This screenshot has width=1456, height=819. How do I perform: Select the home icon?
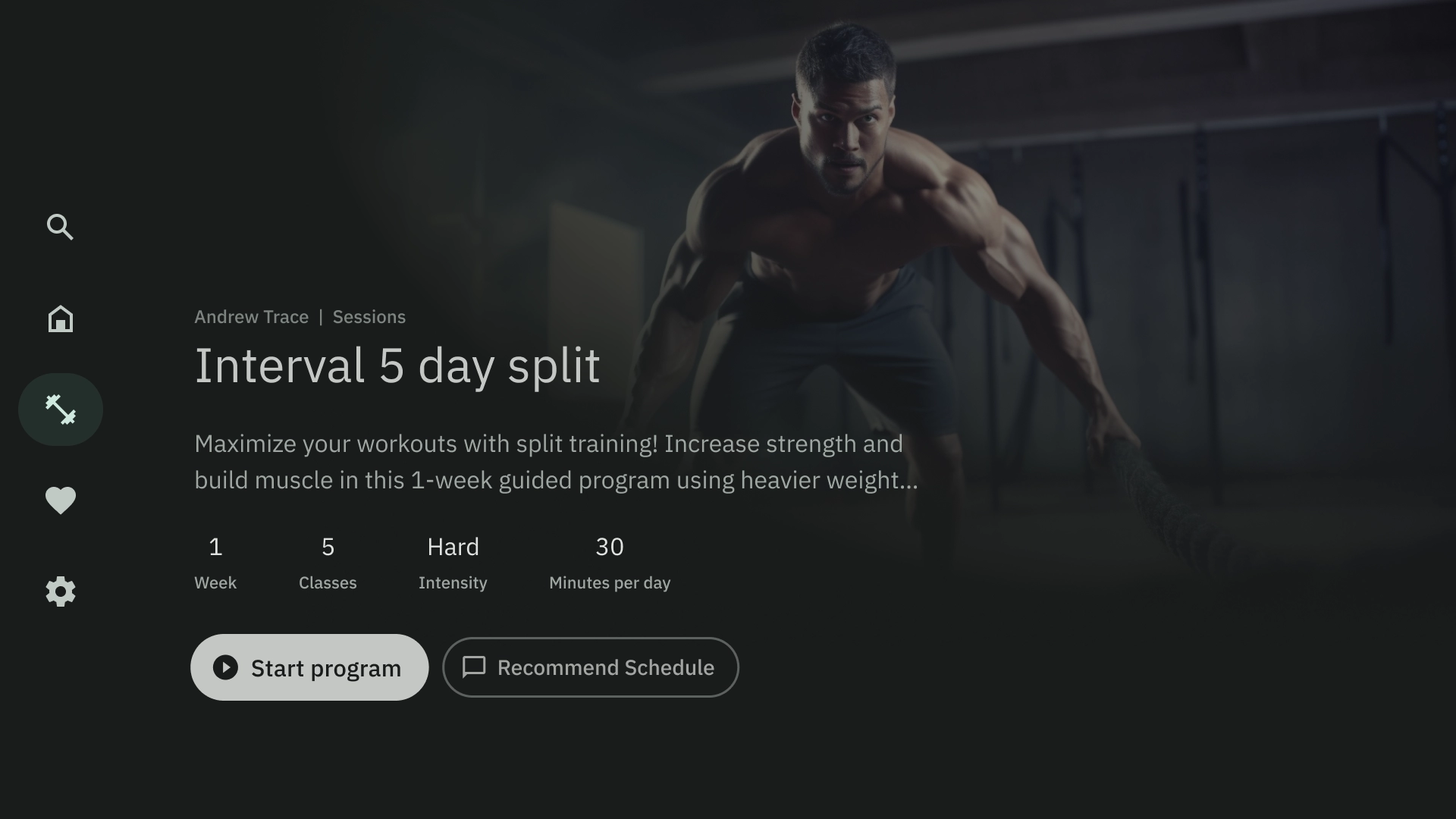click(60, 318)
